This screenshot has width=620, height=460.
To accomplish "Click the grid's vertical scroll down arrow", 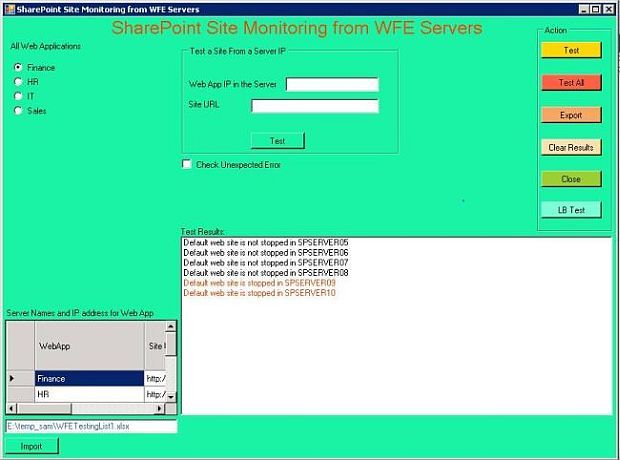I will point(171,397).
